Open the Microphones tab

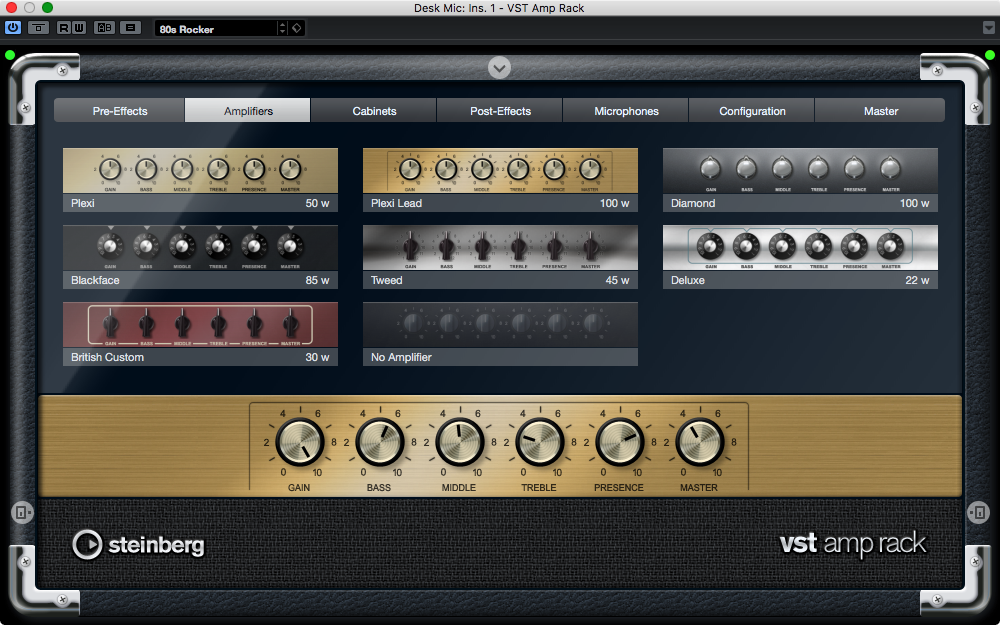click(626, 111)
